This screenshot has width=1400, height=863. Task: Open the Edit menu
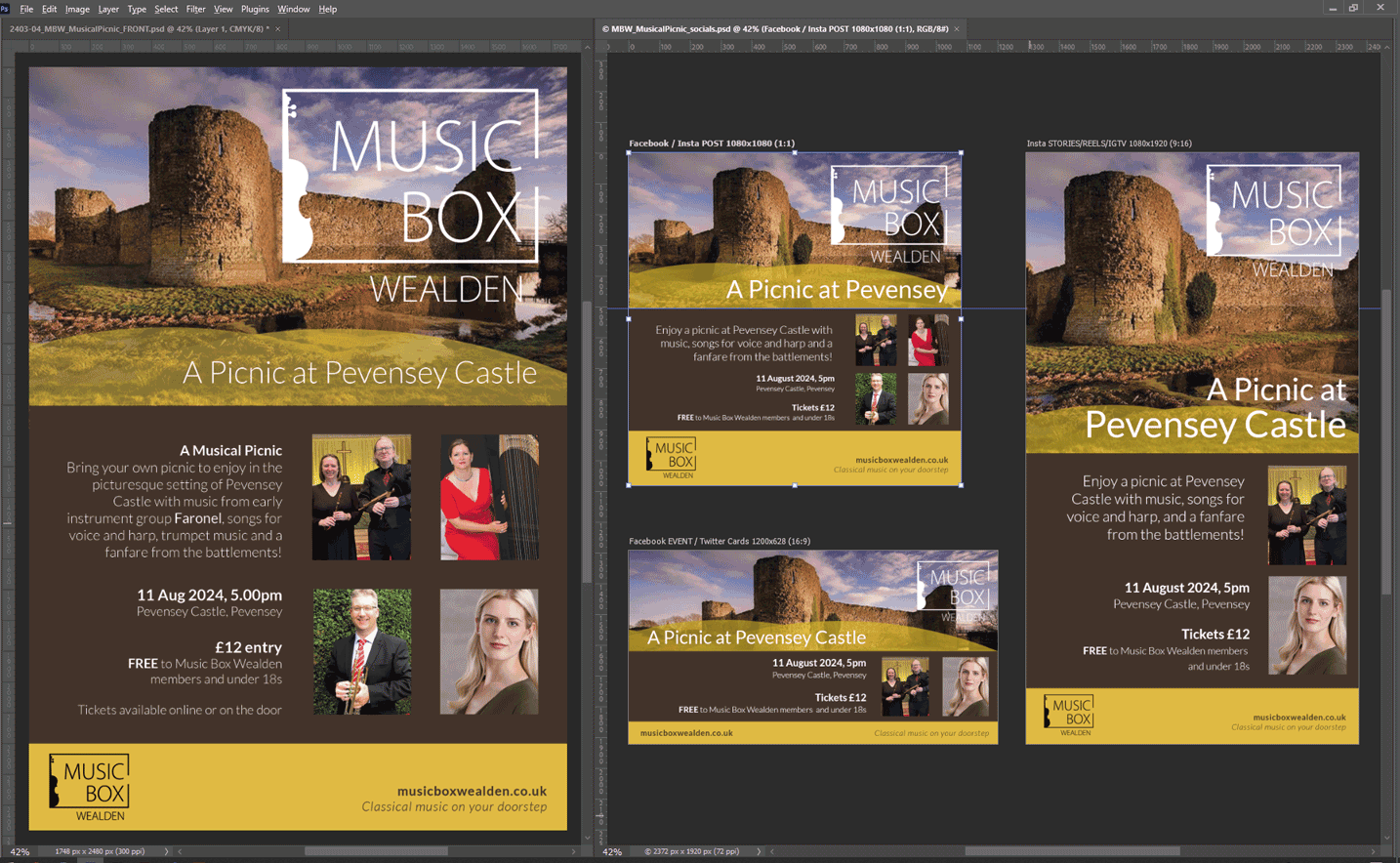pyautogui.click(x=49, y=9)
